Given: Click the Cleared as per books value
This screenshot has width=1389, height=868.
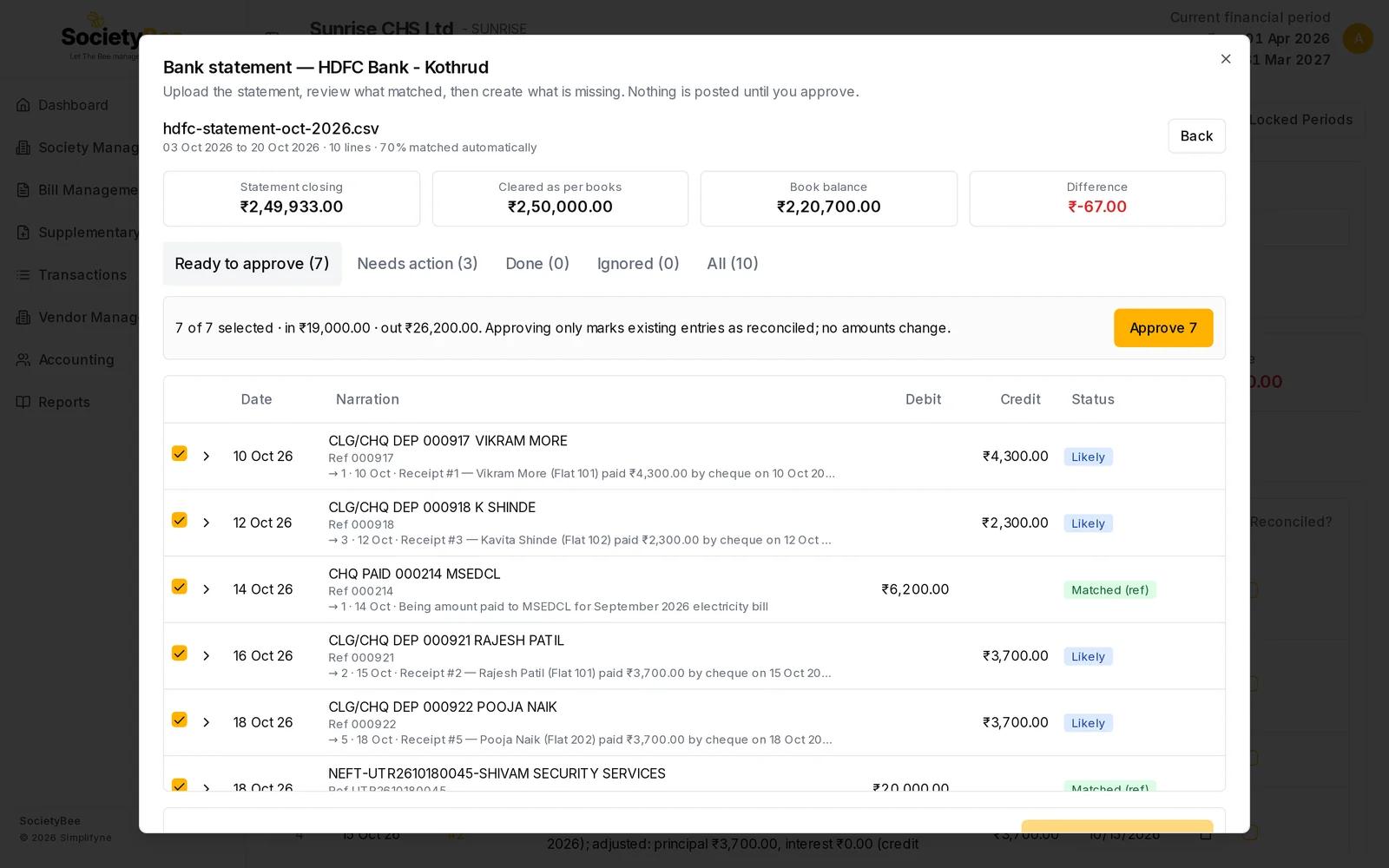Looking at the screenshot, I should (x=560, y=207).
